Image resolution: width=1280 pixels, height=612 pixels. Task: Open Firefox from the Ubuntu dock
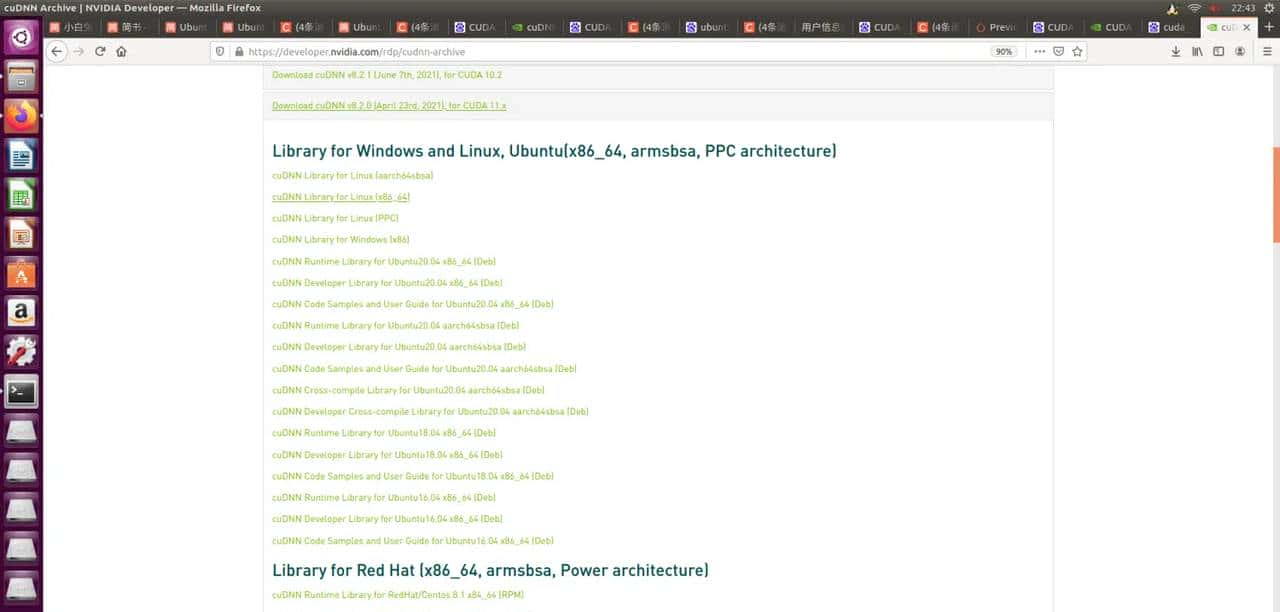pos(22,115)
